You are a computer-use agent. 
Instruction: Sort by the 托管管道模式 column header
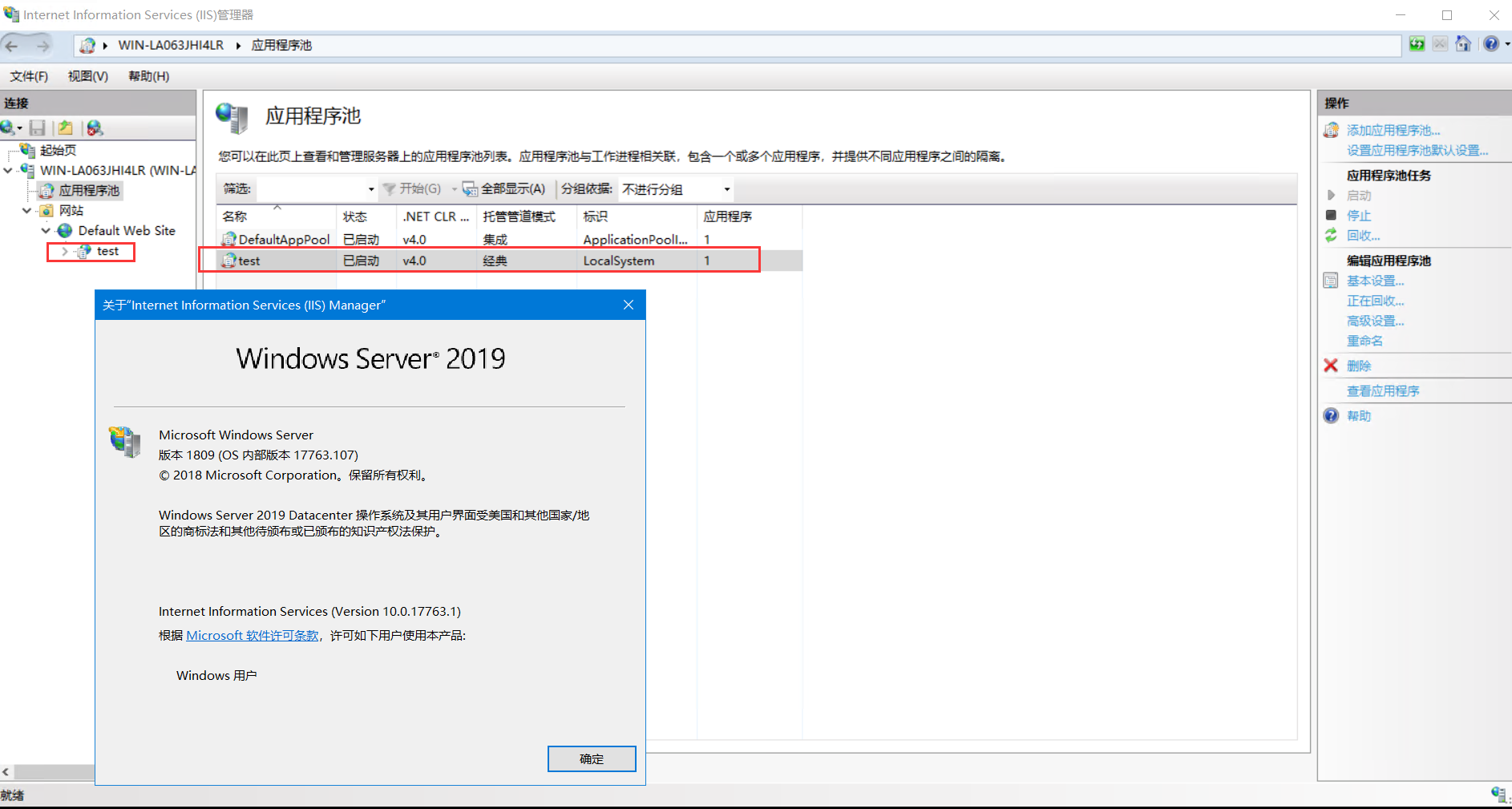tap(527, 216)
